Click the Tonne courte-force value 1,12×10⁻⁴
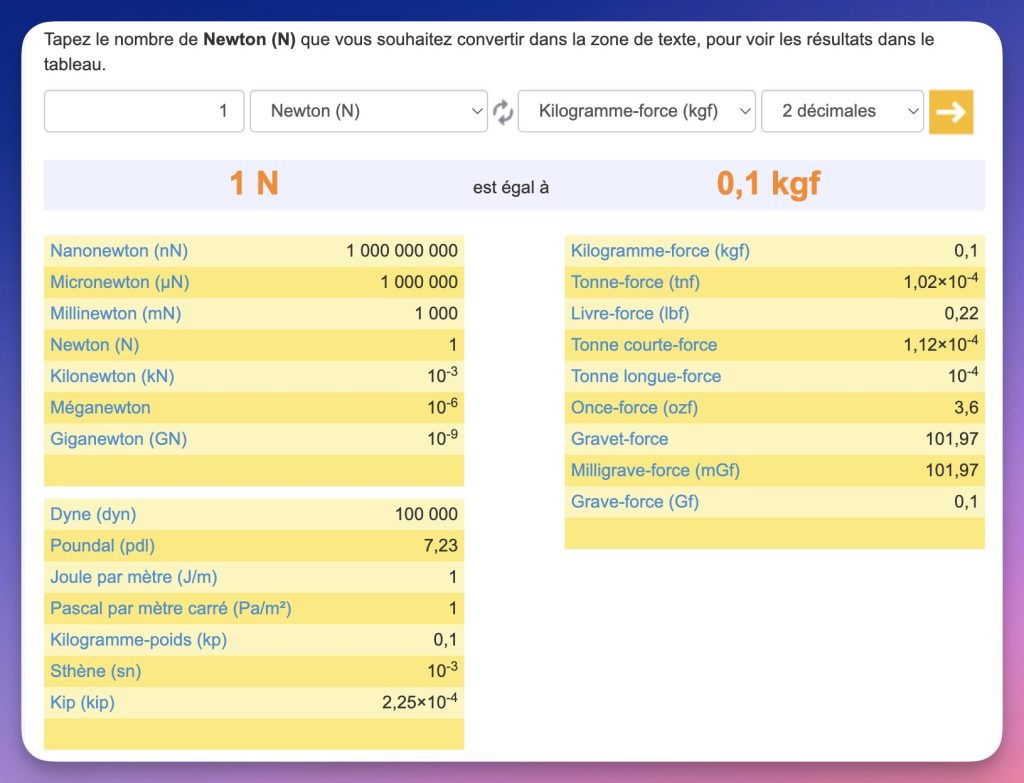The image size is (1024, 783). tap(940, 344)
